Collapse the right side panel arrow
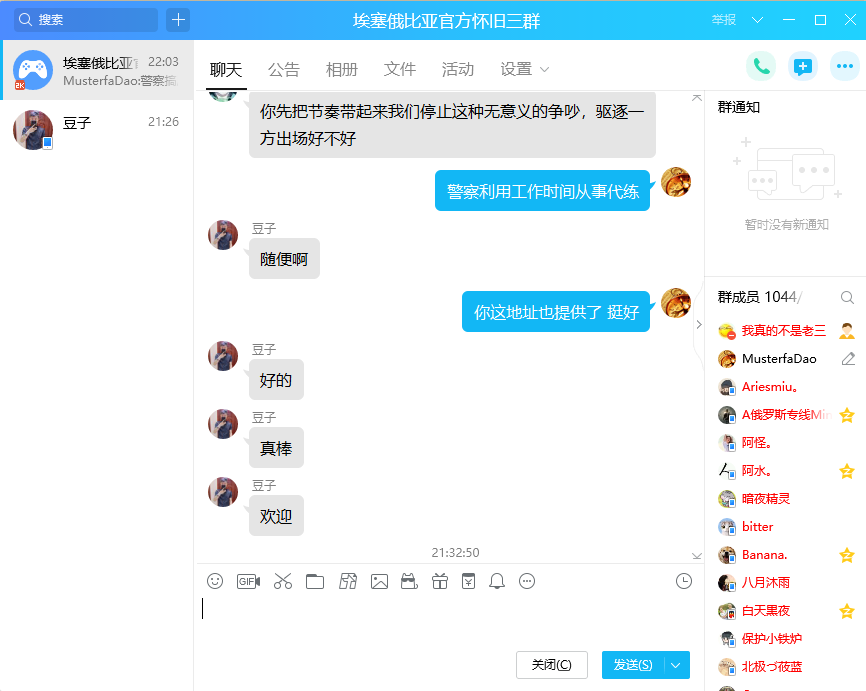Image resolution: width=866 pixels, height=691 pixels. point(699,324)
